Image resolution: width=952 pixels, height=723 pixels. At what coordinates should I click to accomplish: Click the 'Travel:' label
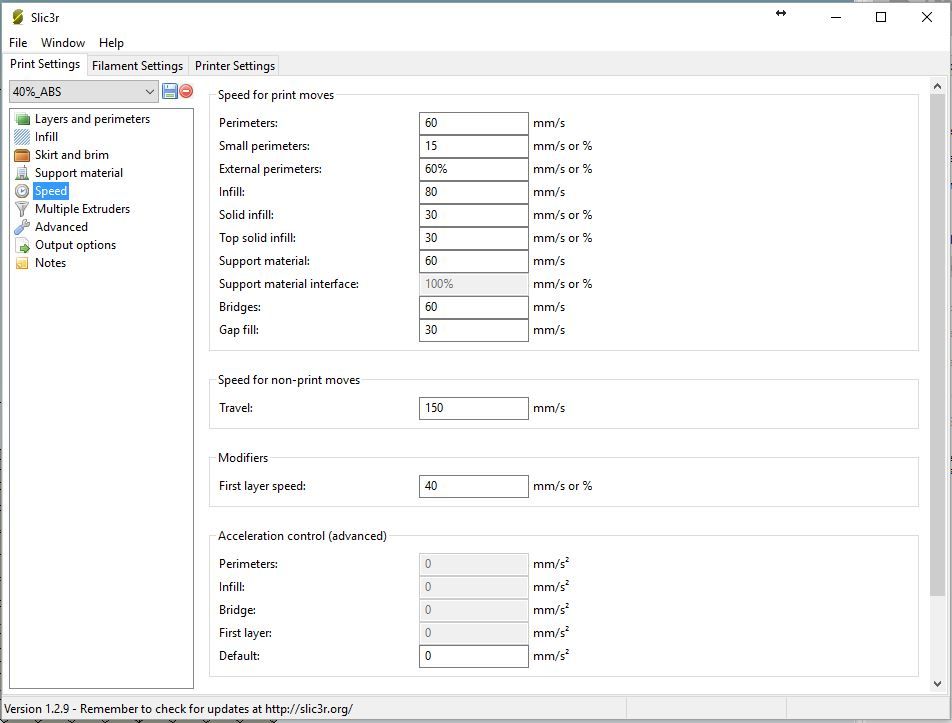pyautogui.click(x=236, y=408)
